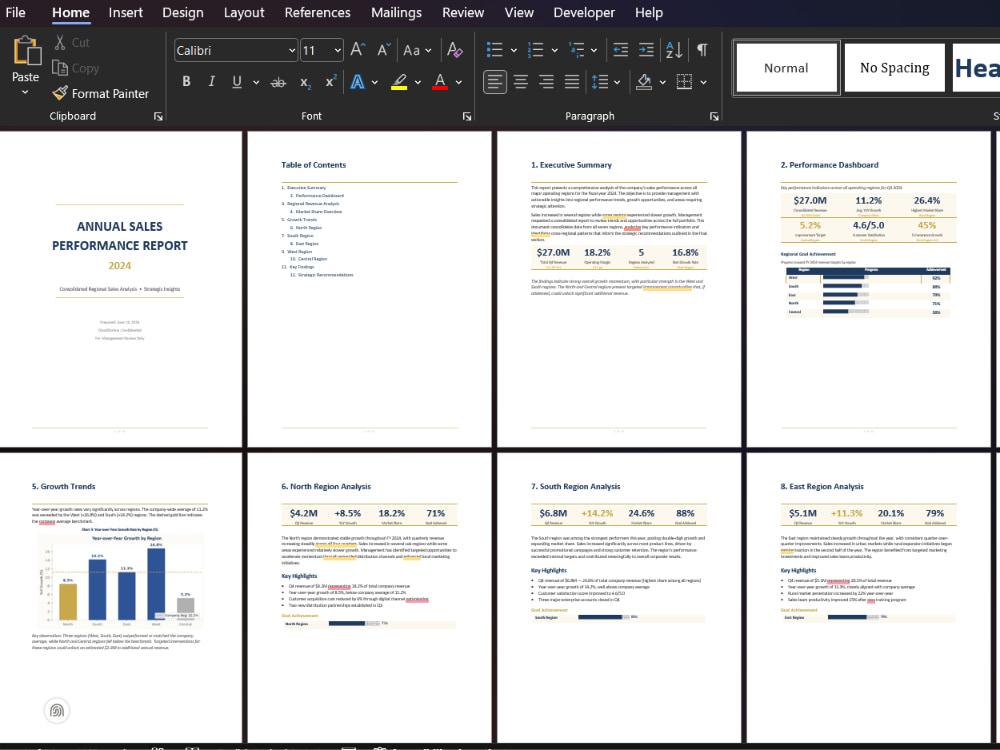Screen dimensions: 1000x750
Task: Click the Copy icon
Action: (60, 68)
